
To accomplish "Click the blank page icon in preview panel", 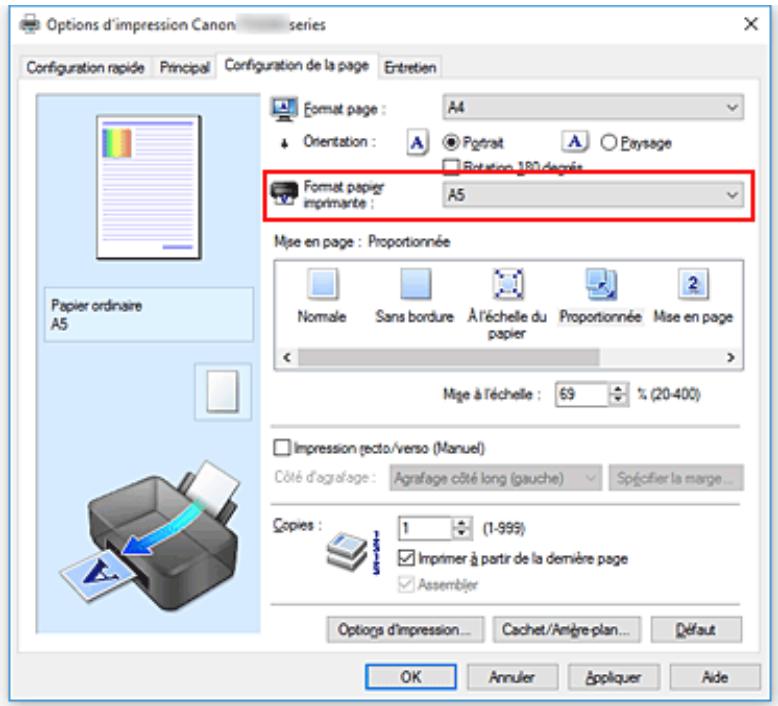I will (x=222, y=391).
